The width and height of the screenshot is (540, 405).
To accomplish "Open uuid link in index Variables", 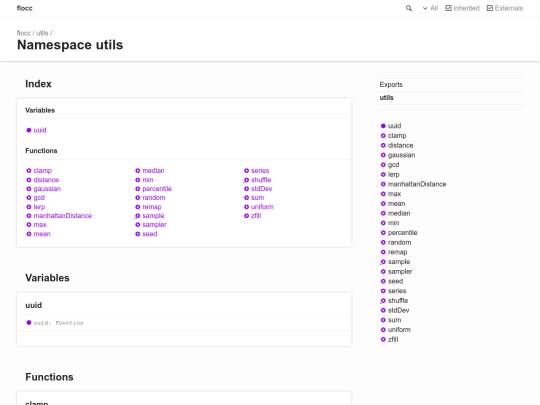I will tap(40, 130).
